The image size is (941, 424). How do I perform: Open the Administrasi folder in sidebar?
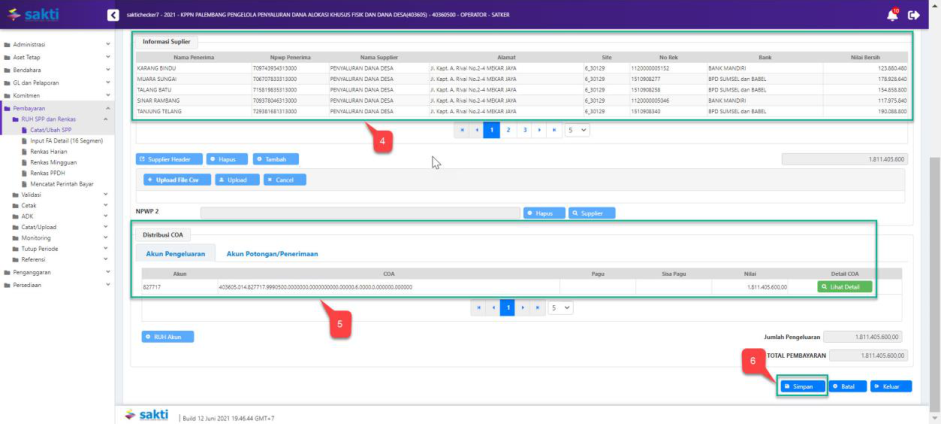pos(32,45)
